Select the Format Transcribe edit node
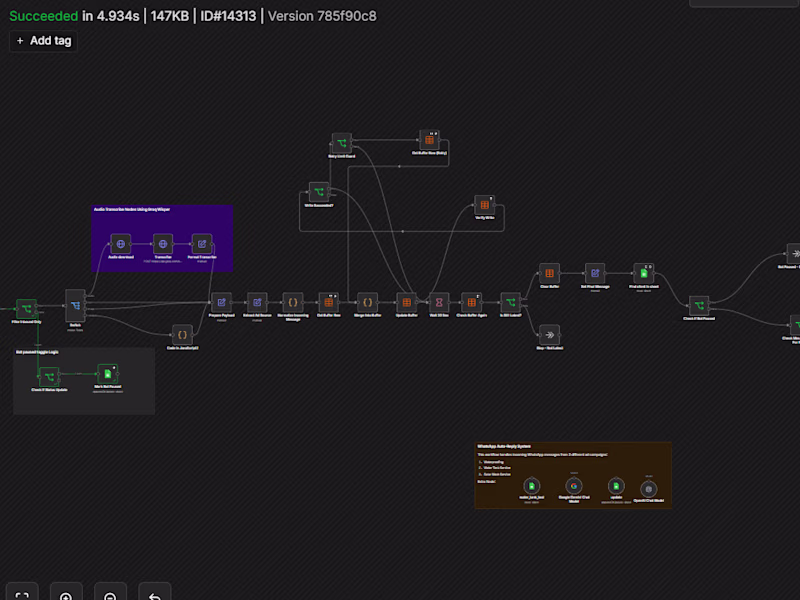 202,244
